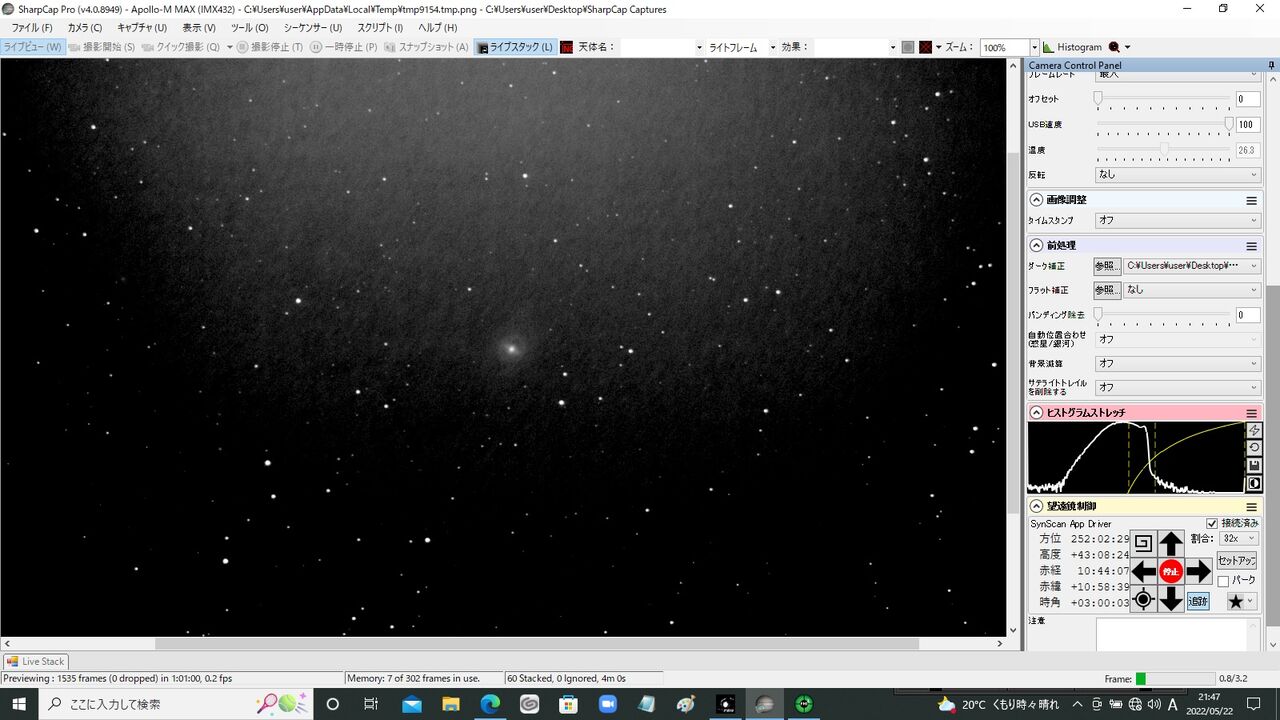Switch to the Live Stack tab

35,661
